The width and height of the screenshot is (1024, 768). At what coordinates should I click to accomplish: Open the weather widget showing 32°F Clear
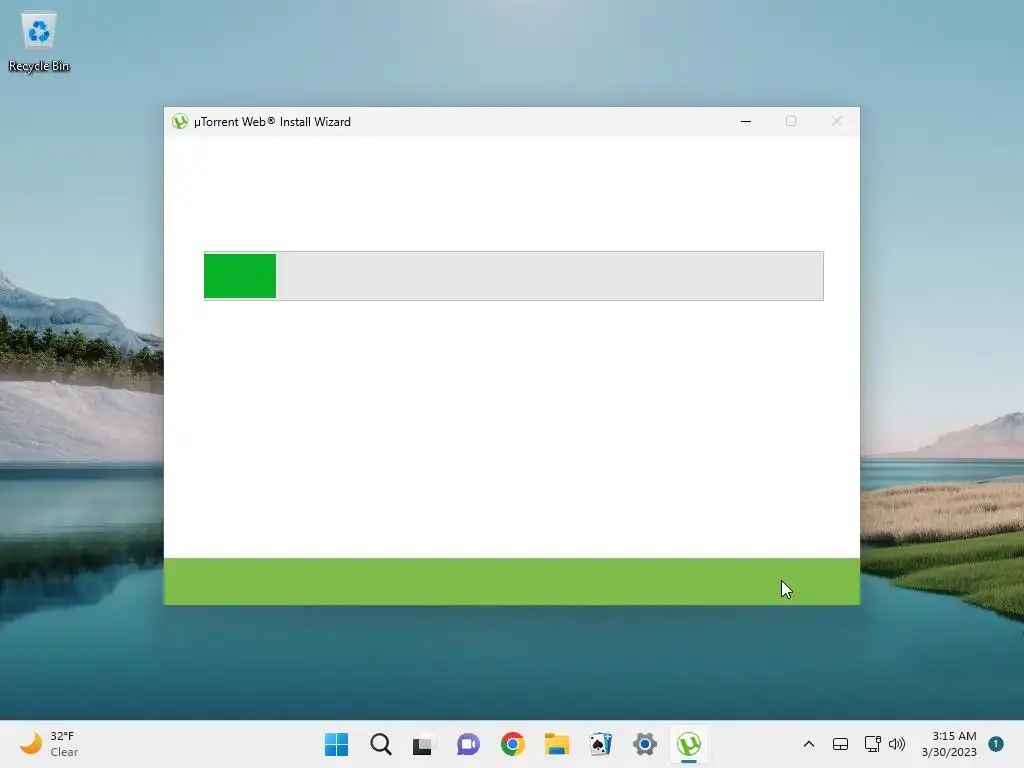tap(49, 744)
